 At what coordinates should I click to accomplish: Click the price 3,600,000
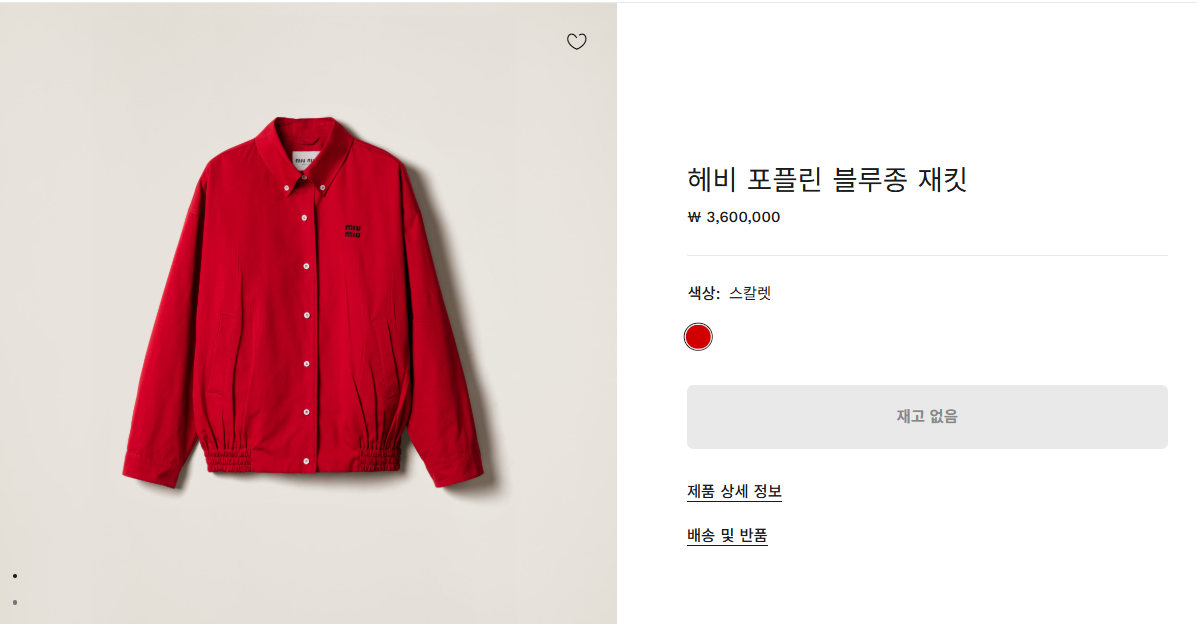click(x=742, y=217)
